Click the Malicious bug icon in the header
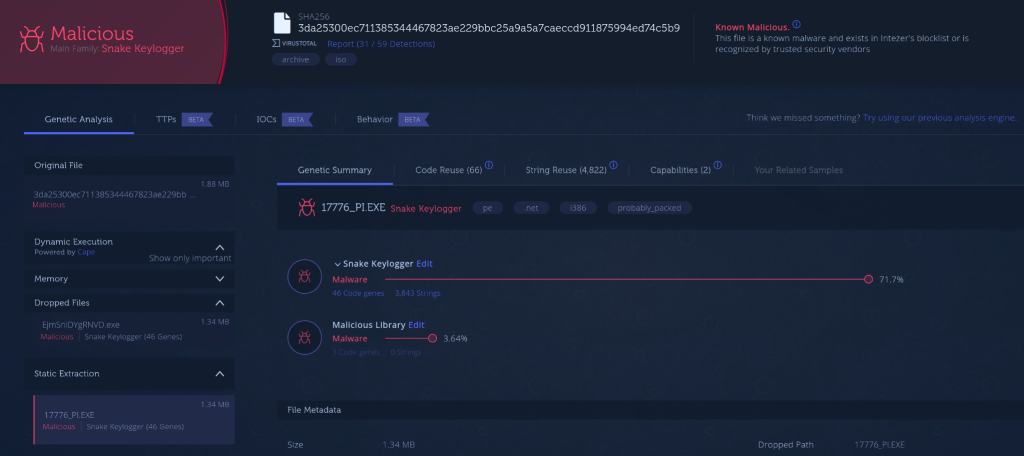The image size is (1024, 456). click(x=31, y=39)
